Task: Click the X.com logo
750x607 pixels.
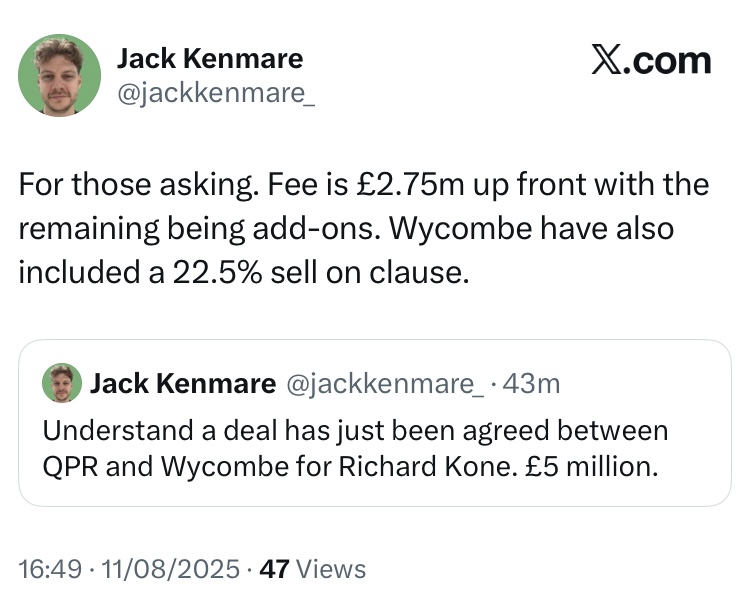Action: [x=650, y=61]
